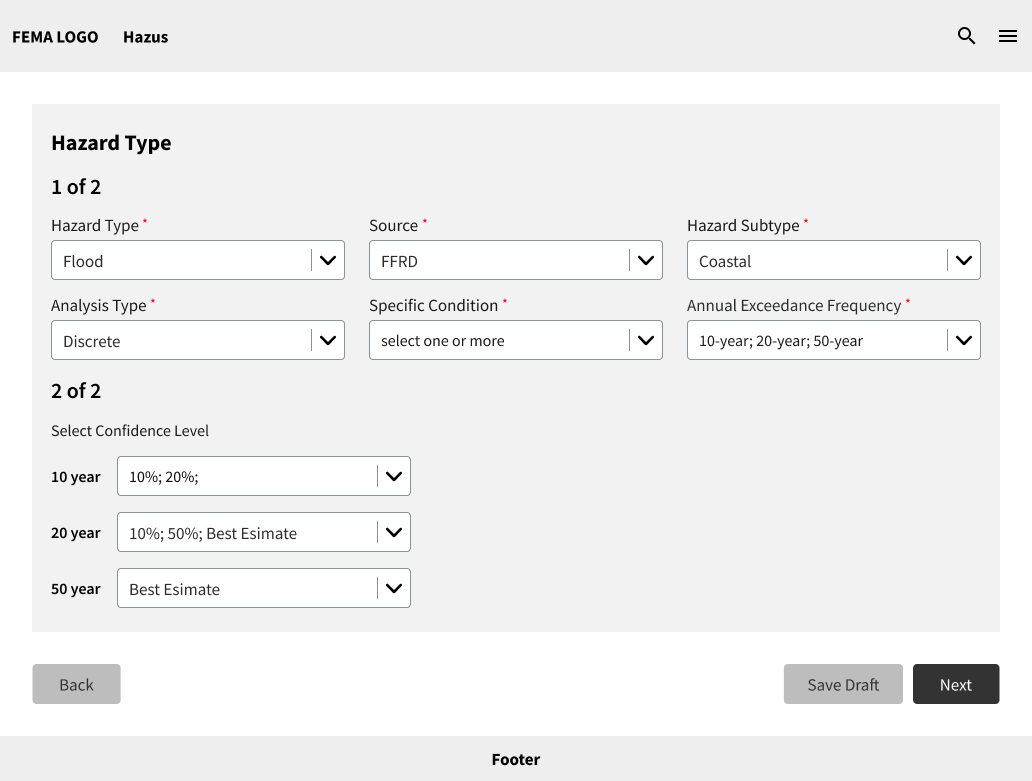Screen dimensions: 1032x781
Task: Click the Hazard Subtype chevron arrow
Action: [964, 260]
